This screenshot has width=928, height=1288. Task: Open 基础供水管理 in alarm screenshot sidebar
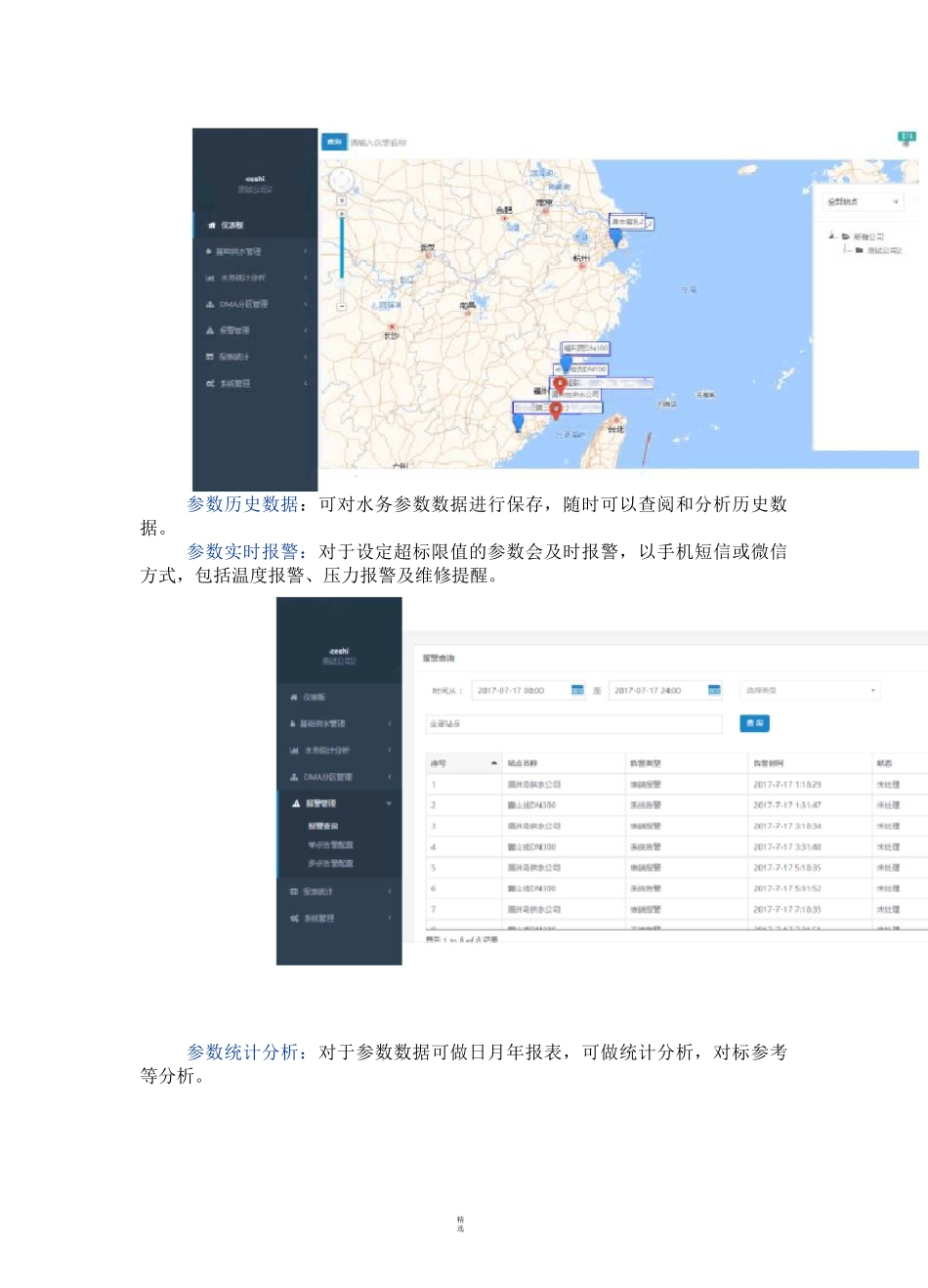point(339,724)
